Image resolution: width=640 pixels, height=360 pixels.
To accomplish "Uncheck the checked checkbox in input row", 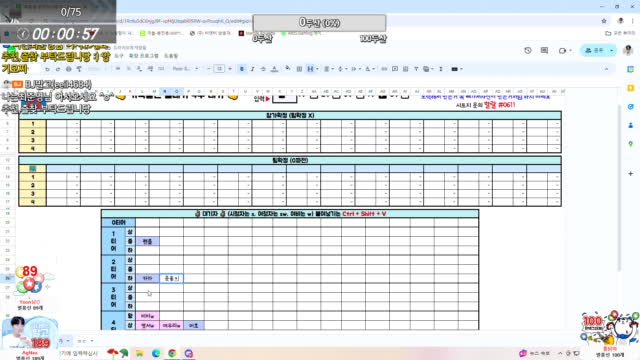I will pyautogui.click(x=382, y=96).
